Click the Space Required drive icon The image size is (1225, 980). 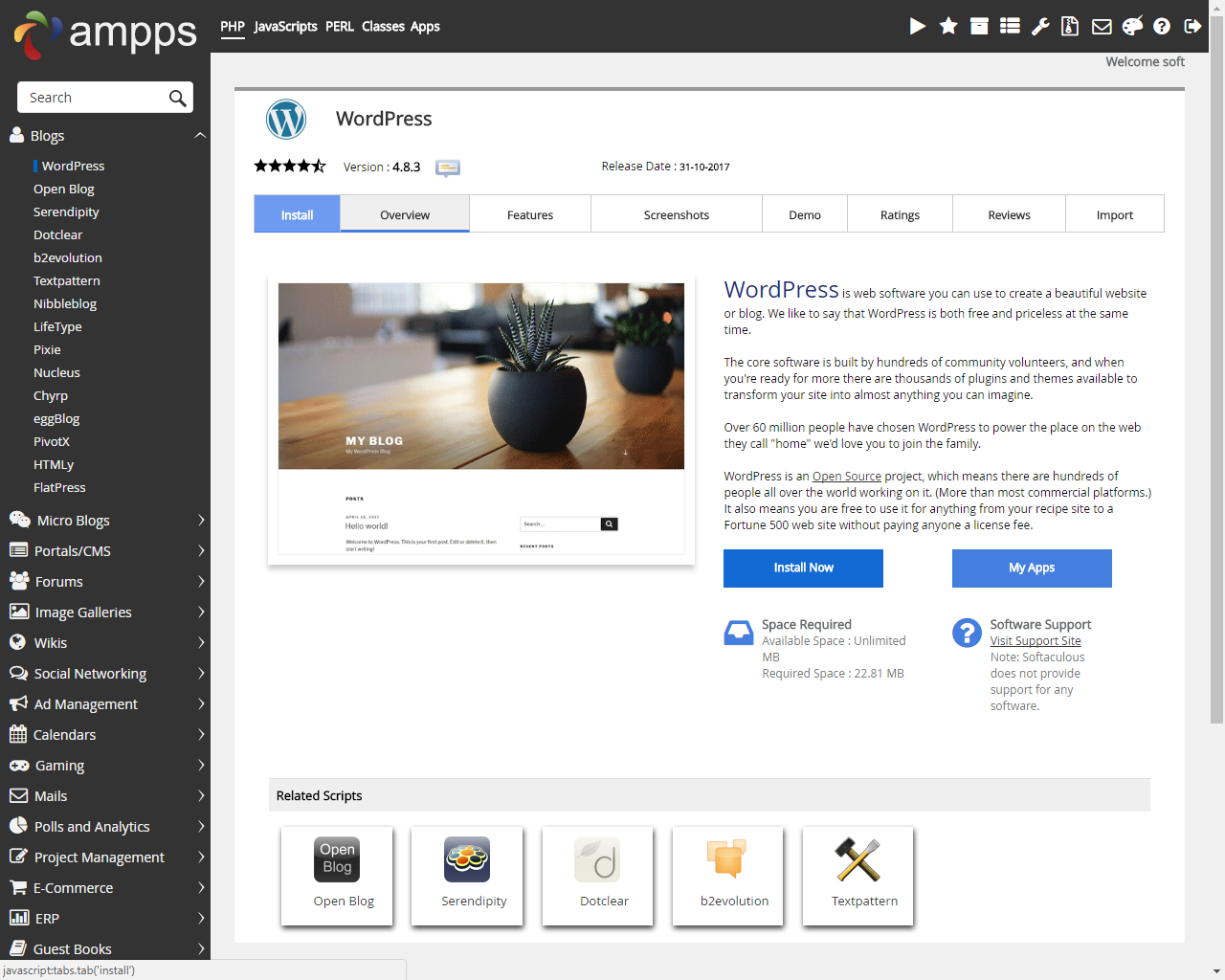tap(738, 633)
